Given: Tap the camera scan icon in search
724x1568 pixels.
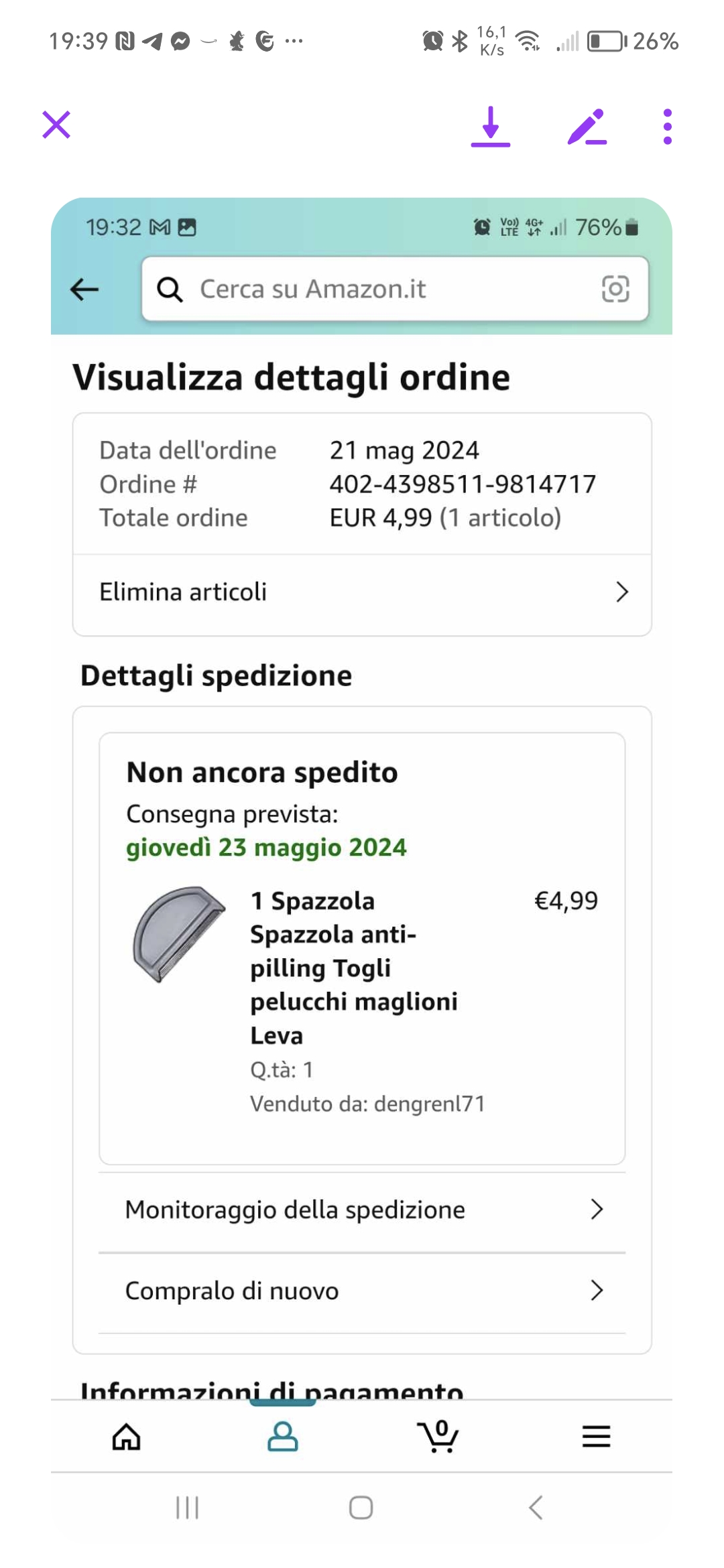Looking at the screenshot, I should pos(615,289).
